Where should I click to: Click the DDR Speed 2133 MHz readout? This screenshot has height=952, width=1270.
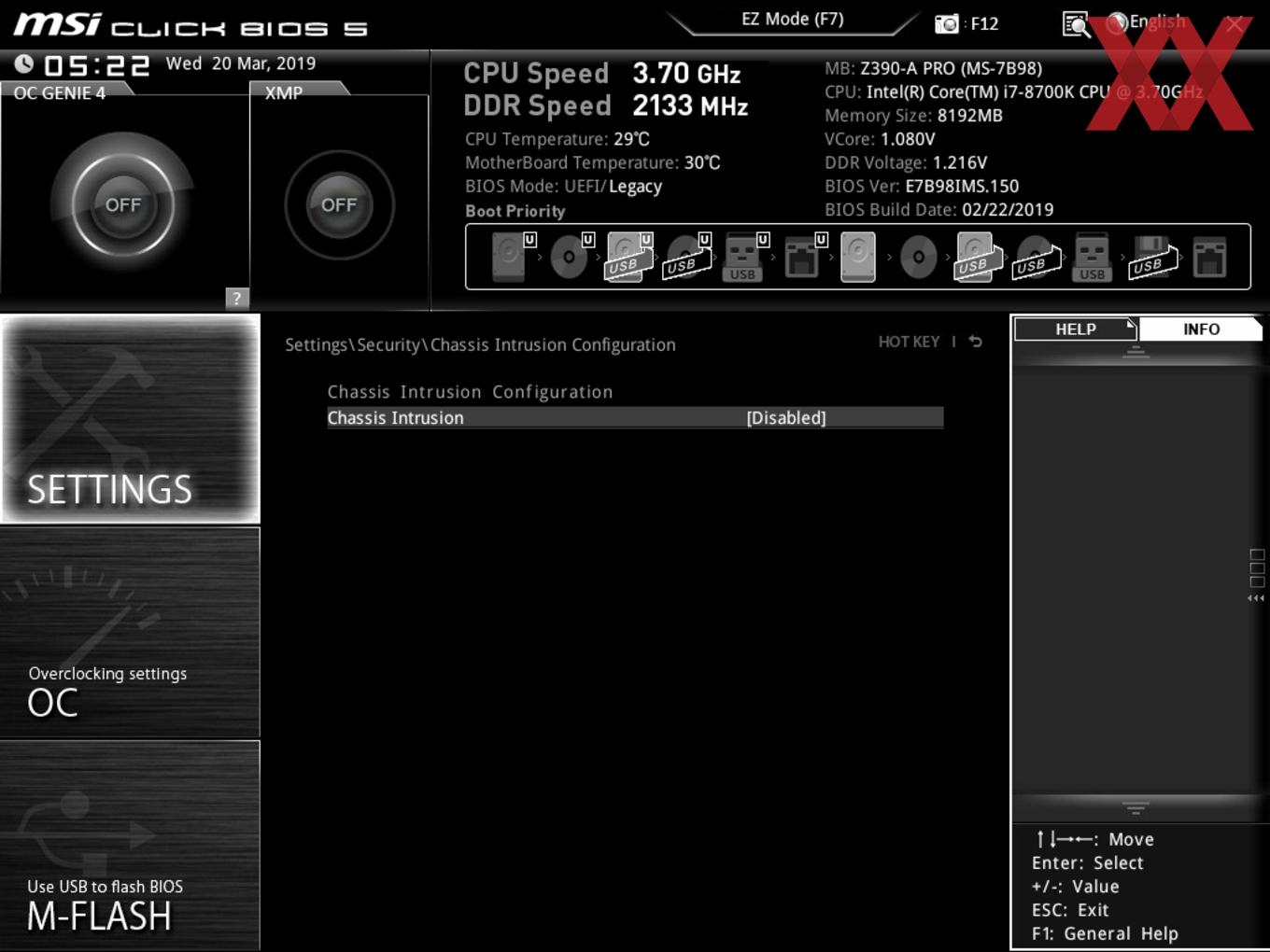coord(606,105)
